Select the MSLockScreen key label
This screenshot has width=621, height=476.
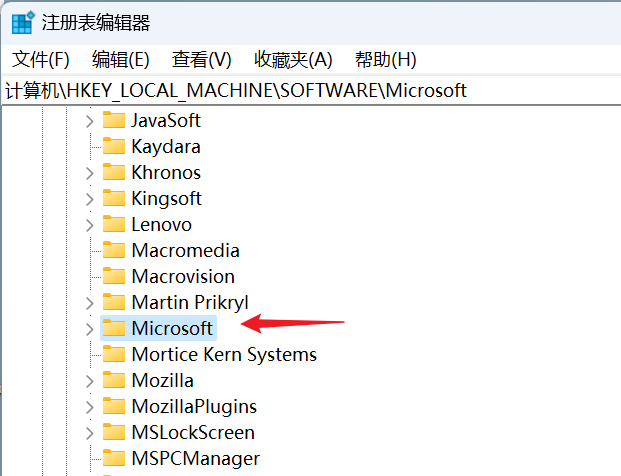click(193, 432)
